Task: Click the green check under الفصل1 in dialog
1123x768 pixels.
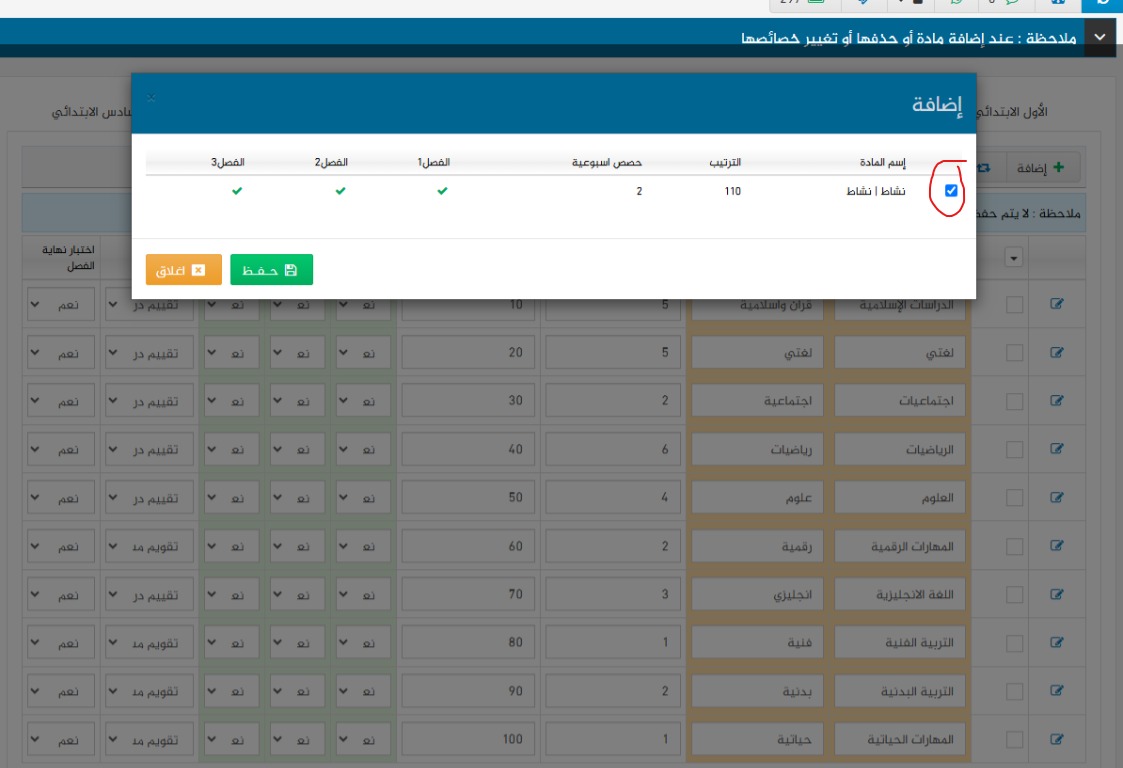Action: [443, 191]
